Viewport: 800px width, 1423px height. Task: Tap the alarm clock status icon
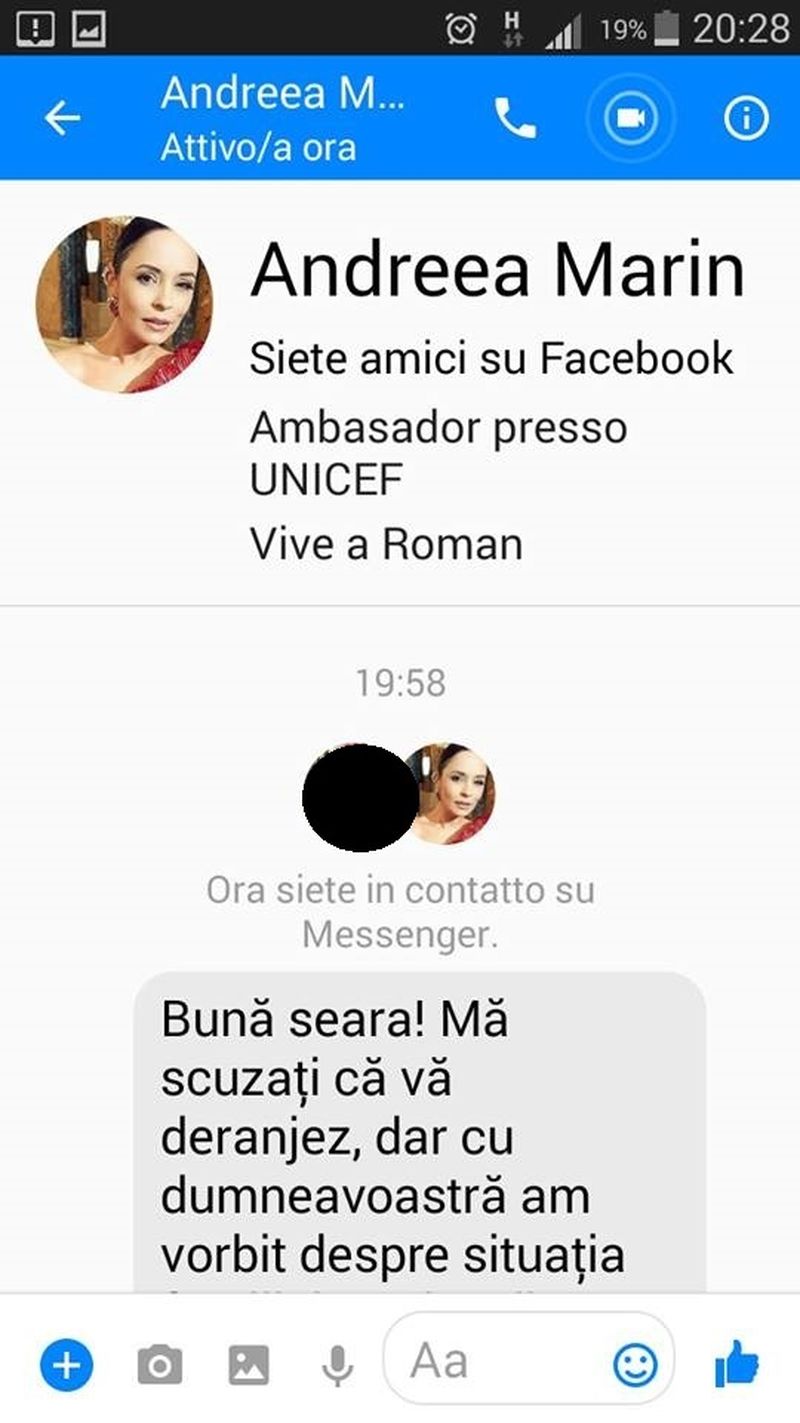pos(460,29)
